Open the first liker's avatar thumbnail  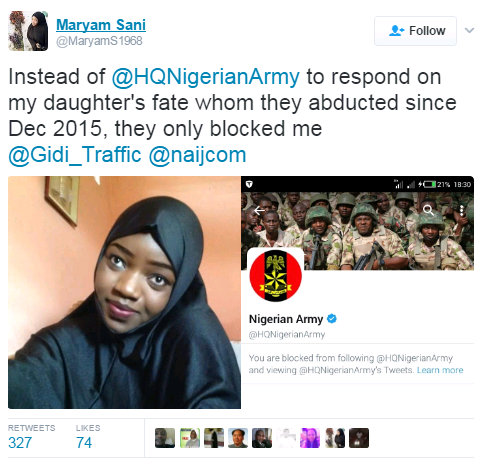click(x=165, y=438)
